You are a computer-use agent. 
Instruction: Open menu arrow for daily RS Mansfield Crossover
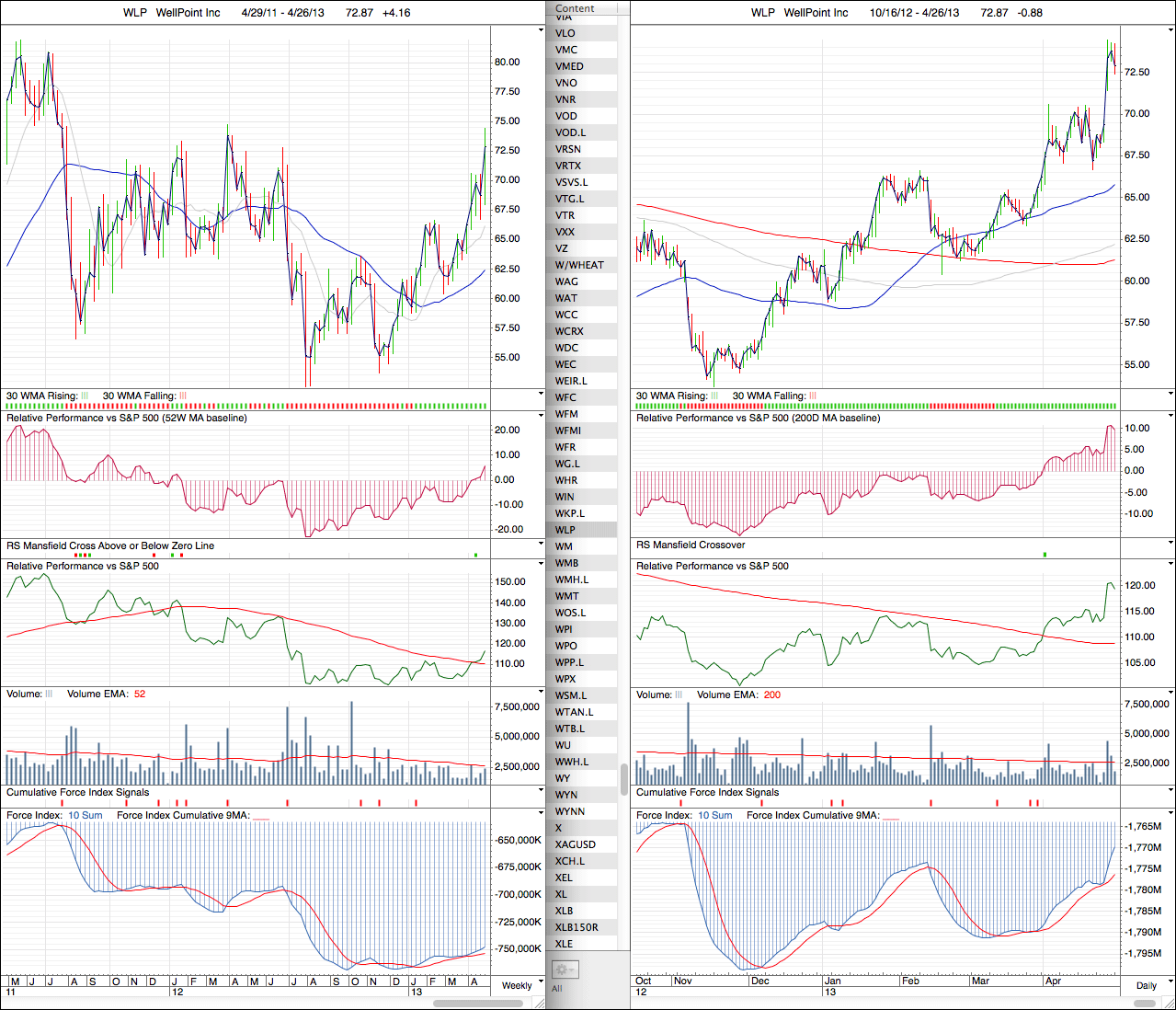click(1170, 545)
